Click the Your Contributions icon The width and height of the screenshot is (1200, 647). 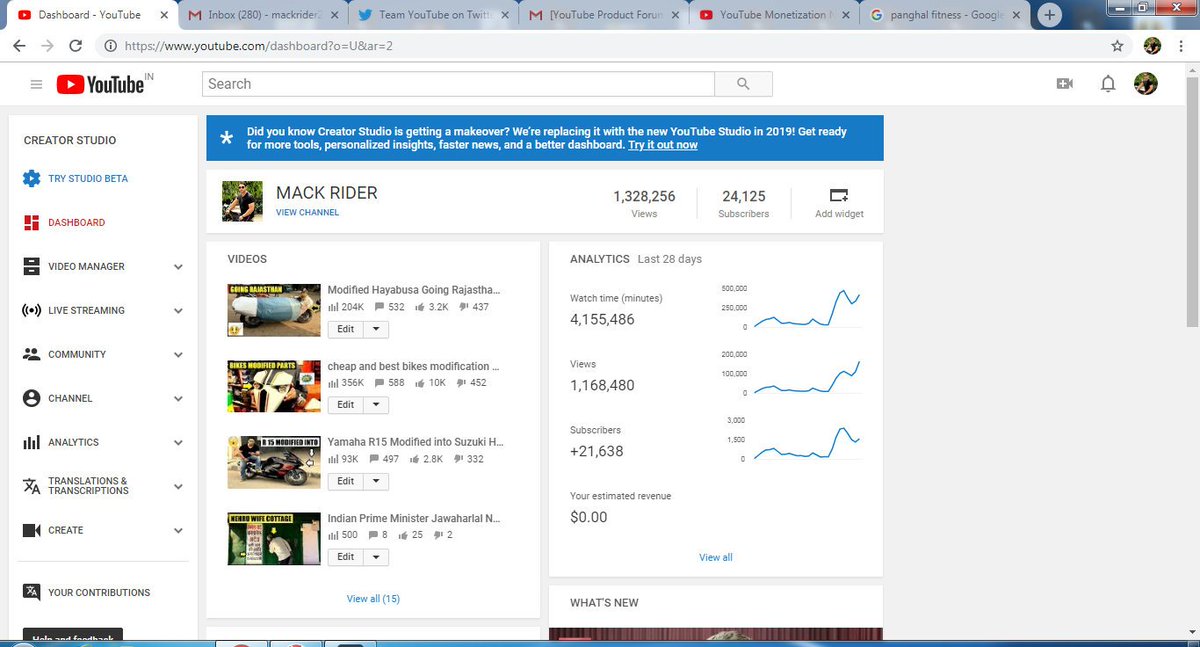point(31,592)
